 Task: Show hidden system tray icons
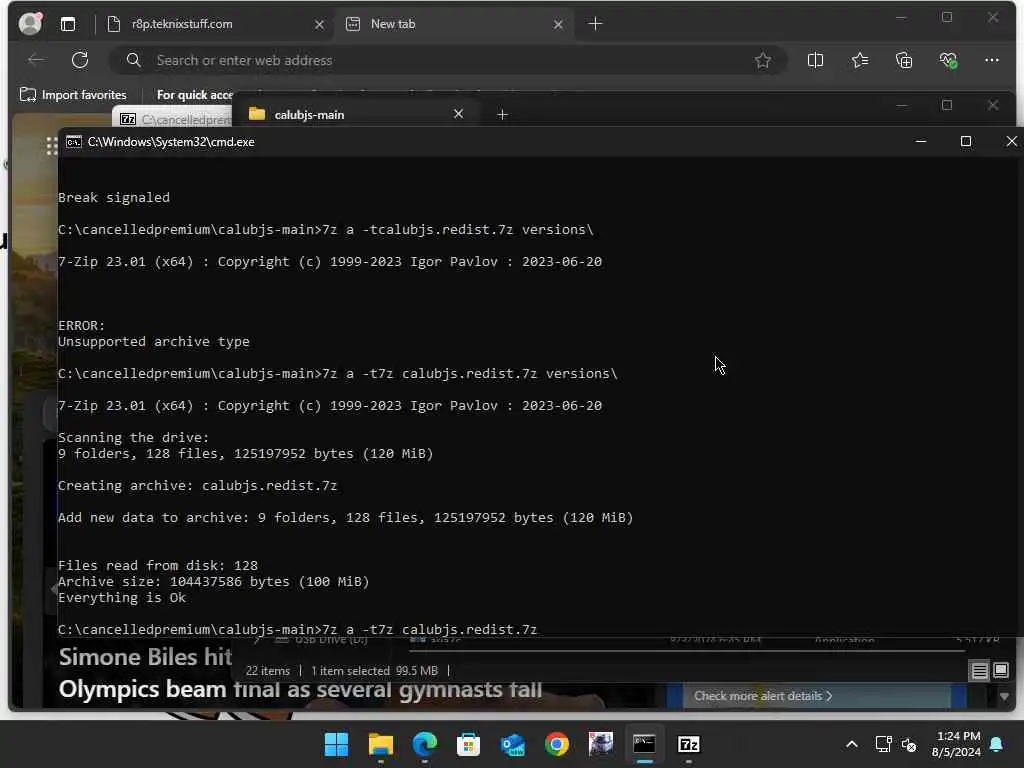[x=852, y=744]
